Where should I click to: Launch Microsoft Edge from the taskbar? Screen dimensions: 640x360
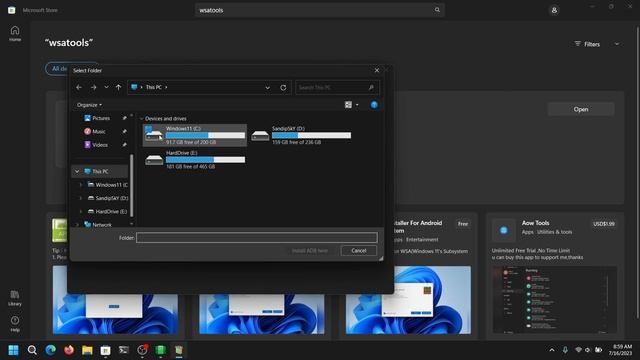51,350
